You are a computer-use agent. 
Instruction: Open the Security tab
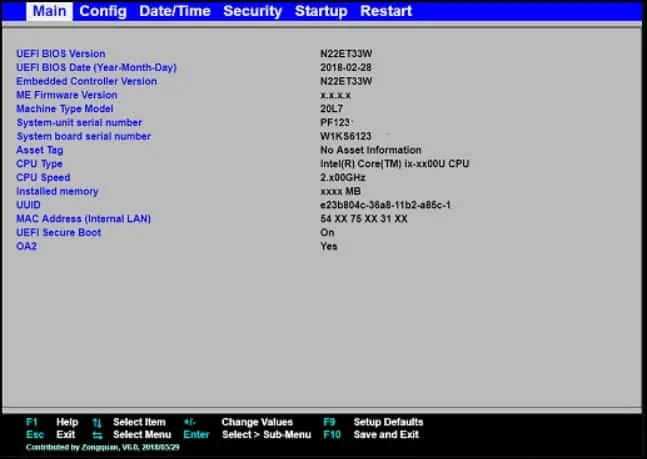253,11
